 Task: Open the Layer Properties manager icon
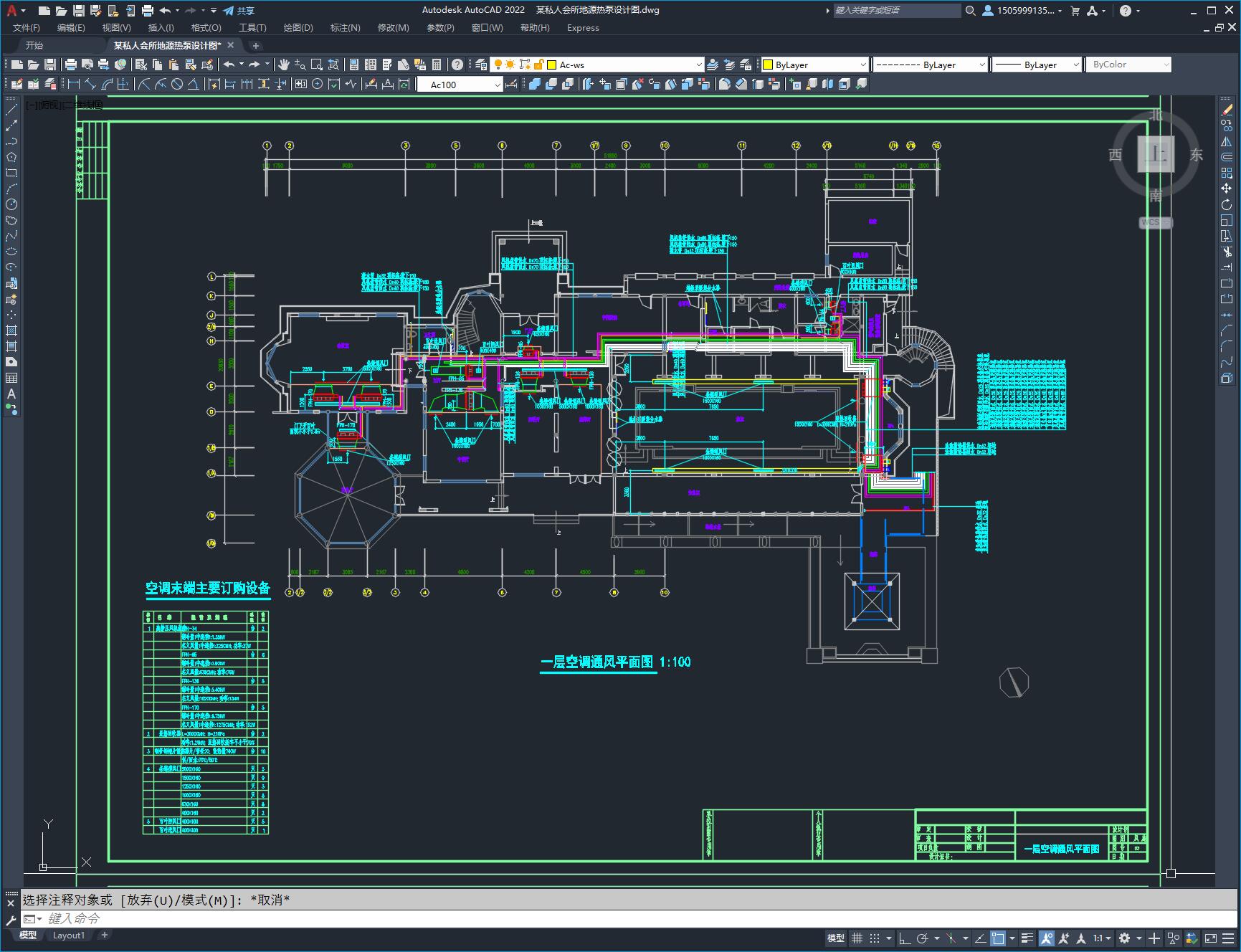pyautogui.click(x=481, y=65)
